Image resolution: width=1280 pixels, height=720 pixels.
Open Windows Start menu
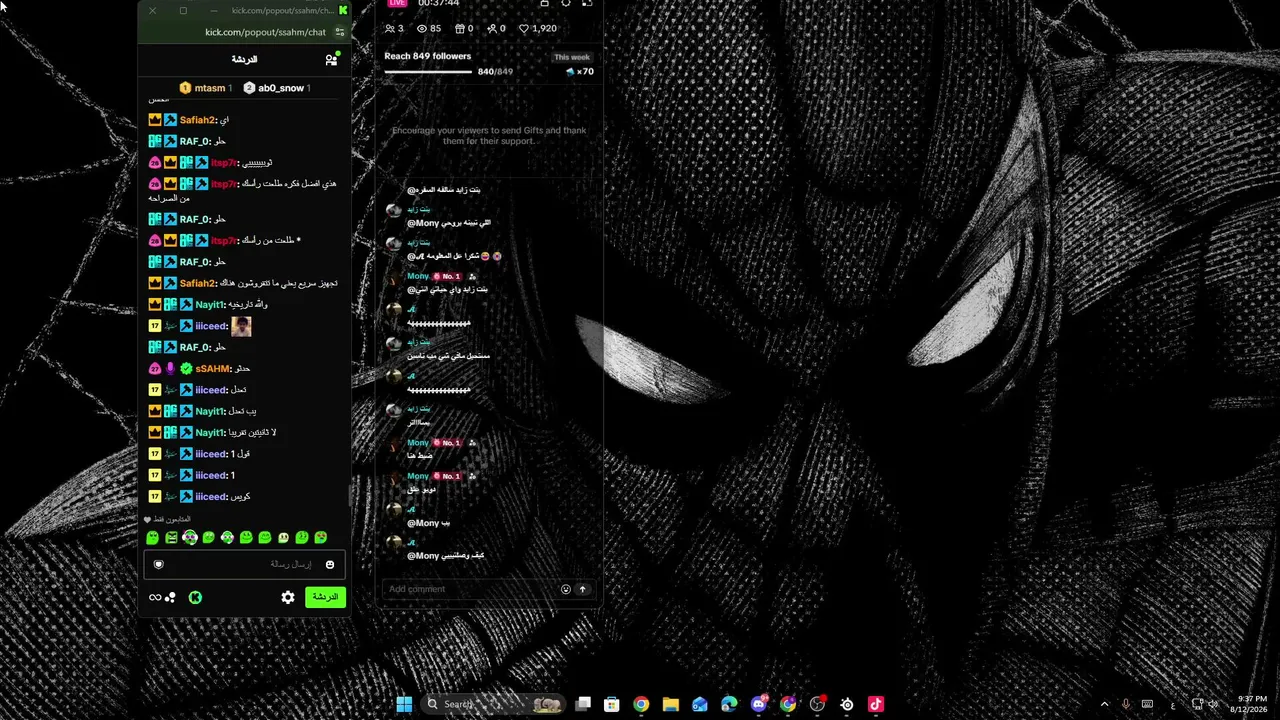[x=404, y=704]
